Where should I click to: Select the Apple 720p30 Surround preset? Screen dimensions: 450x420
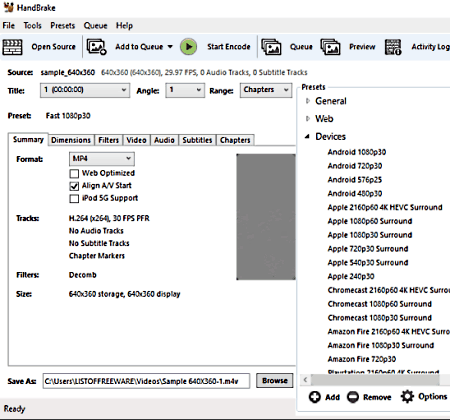[x=368, y=249]
